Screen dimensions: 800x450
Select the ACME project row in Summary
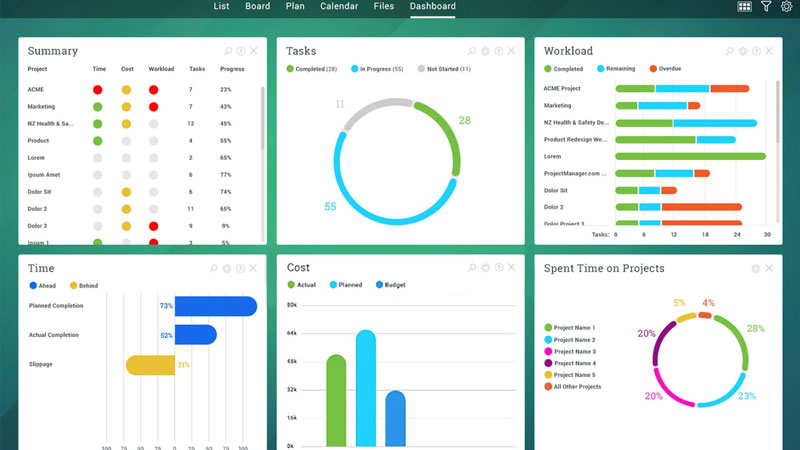tap(36, 90)
